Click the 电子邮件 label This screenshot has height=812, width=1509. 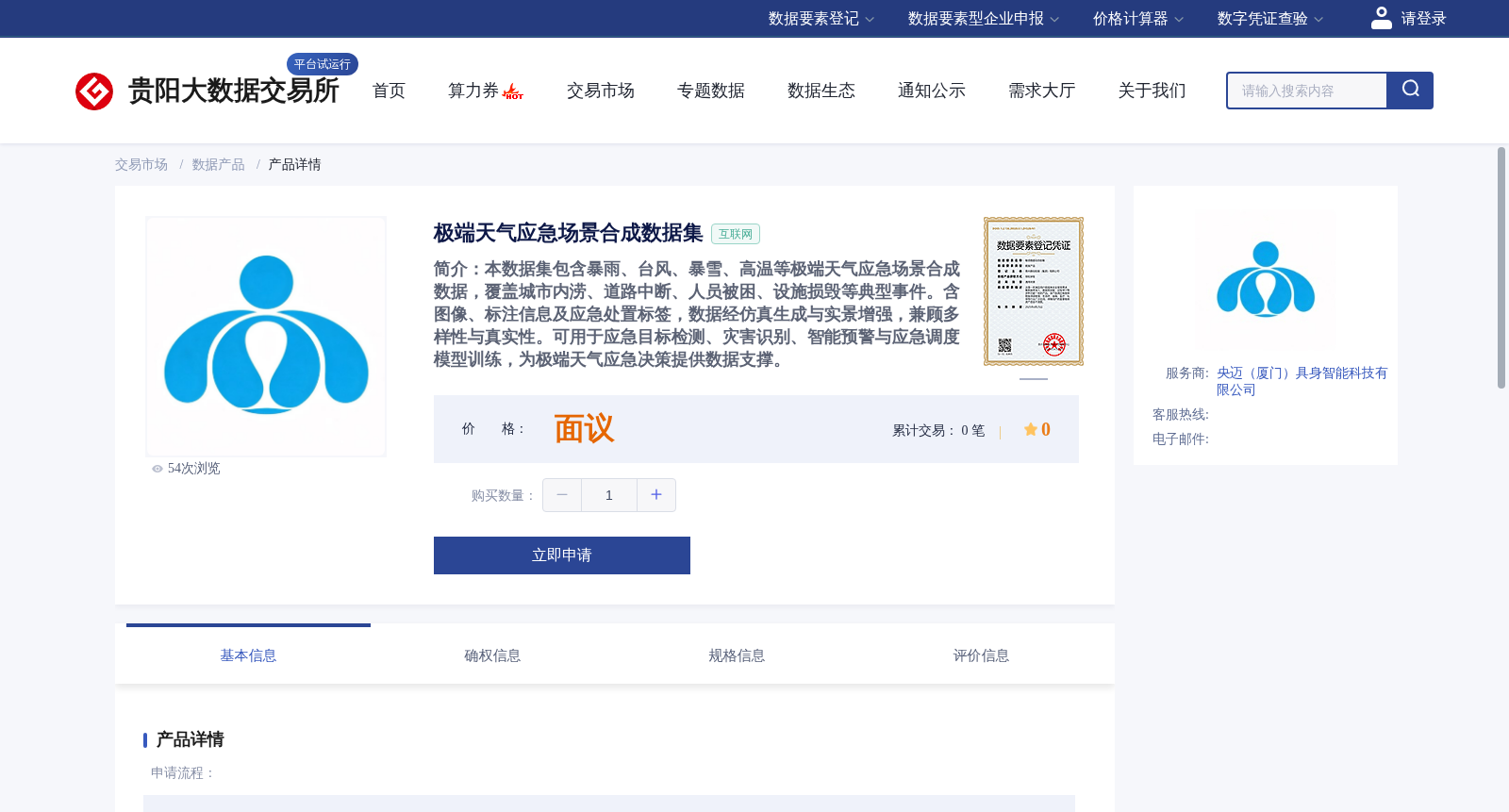coord(1180,439)
